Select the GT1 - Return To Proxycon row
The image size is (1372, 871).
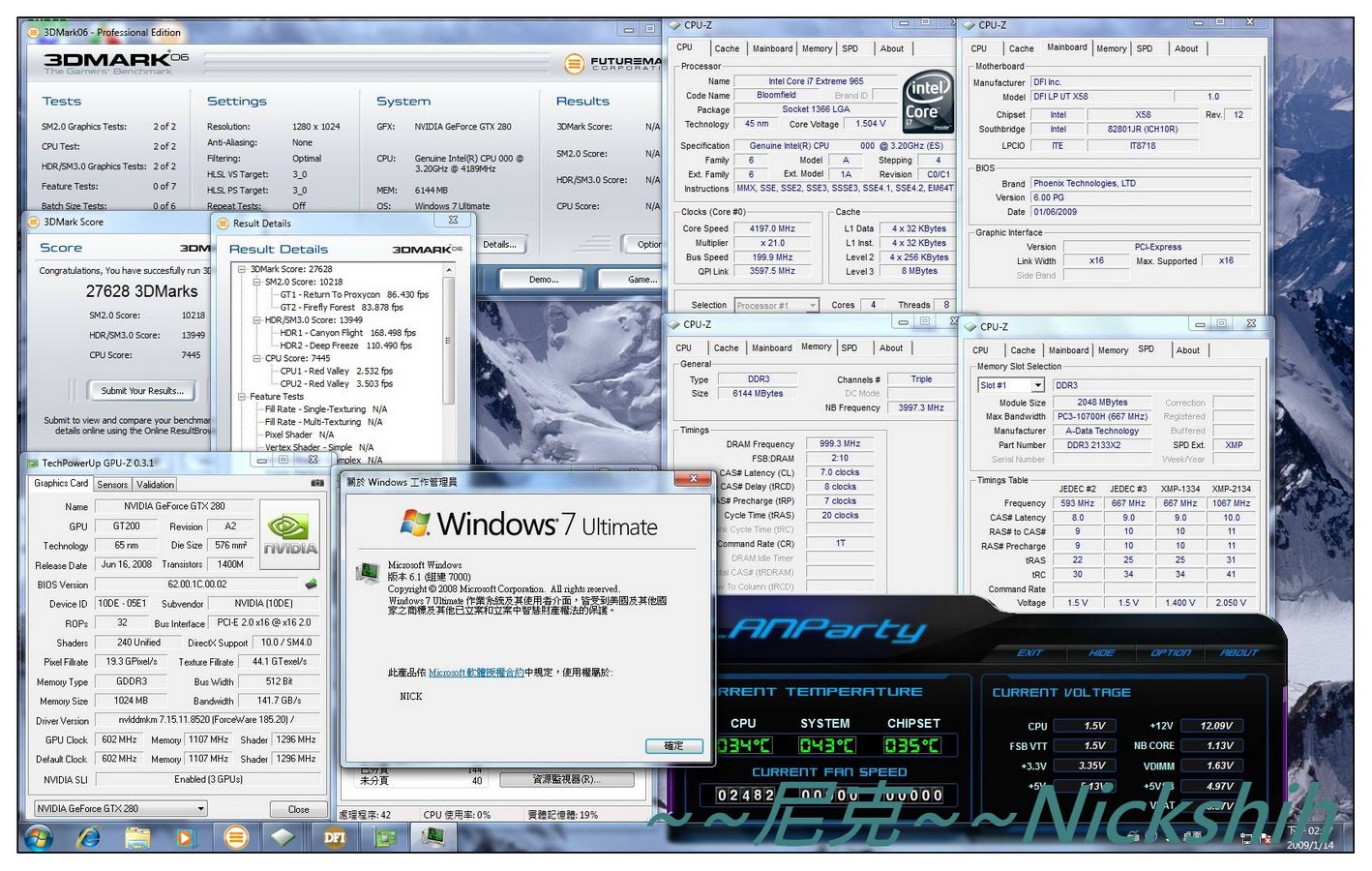[x=354, y=294]
